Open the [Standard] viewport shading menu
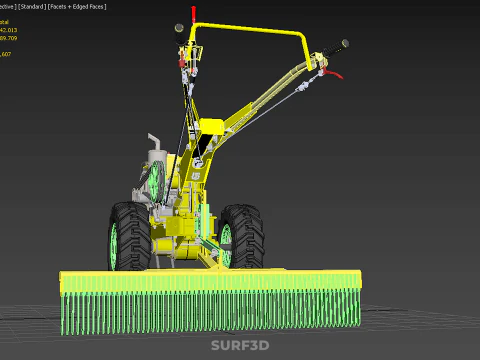Viewport: 480px width, 360px height. [x=32, y=7]
